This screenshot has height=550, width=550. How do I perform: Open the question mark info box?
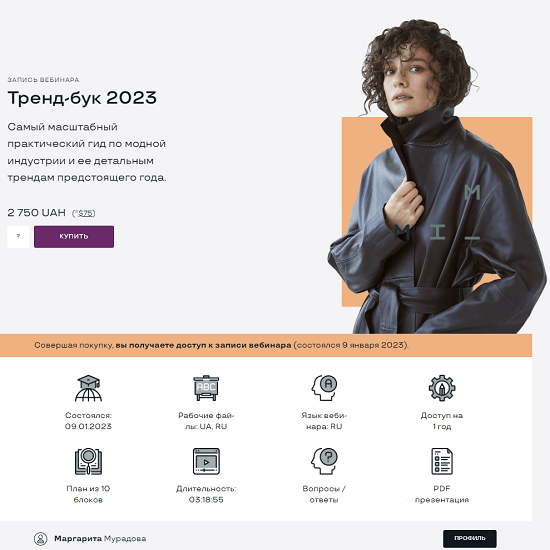pyautogui.click(x=18, y=237)
